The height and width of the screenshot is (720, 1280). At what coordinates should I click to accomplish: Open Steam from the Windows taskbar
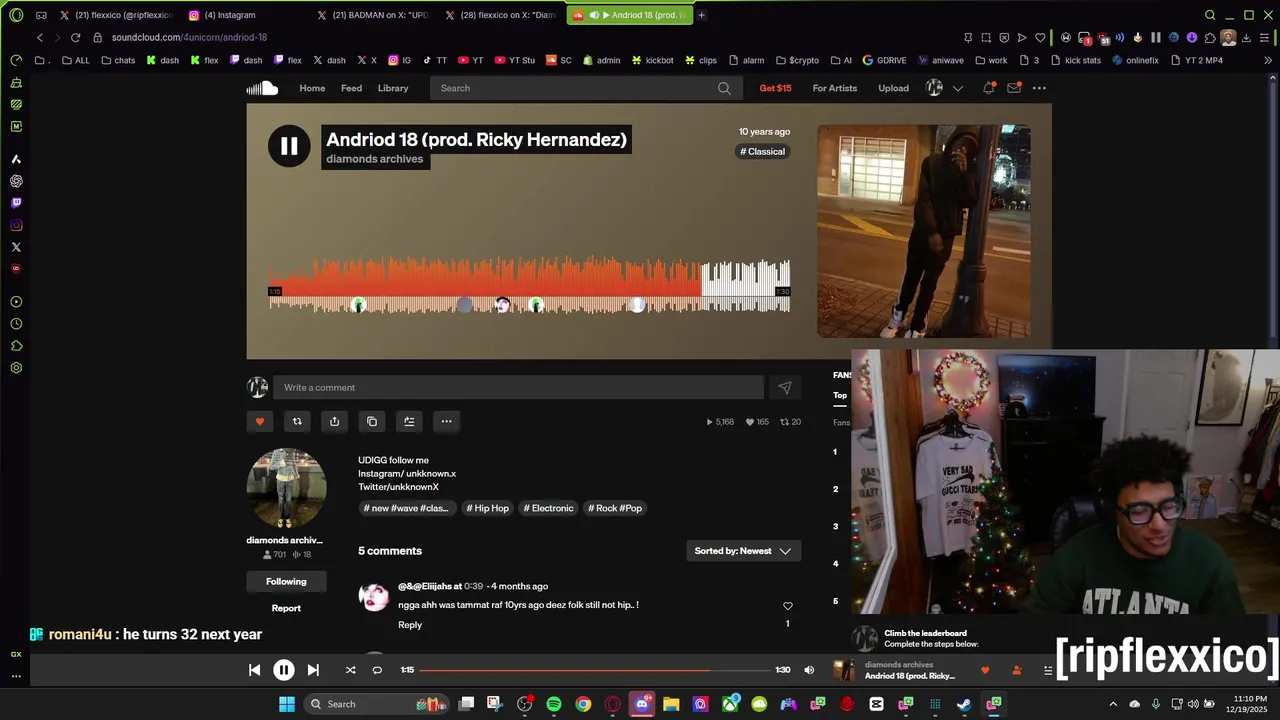pos(964,704)
